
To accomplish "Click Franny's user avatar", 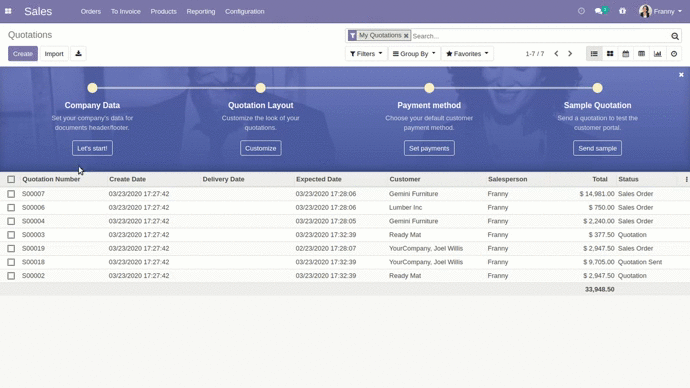I will 645,11.
